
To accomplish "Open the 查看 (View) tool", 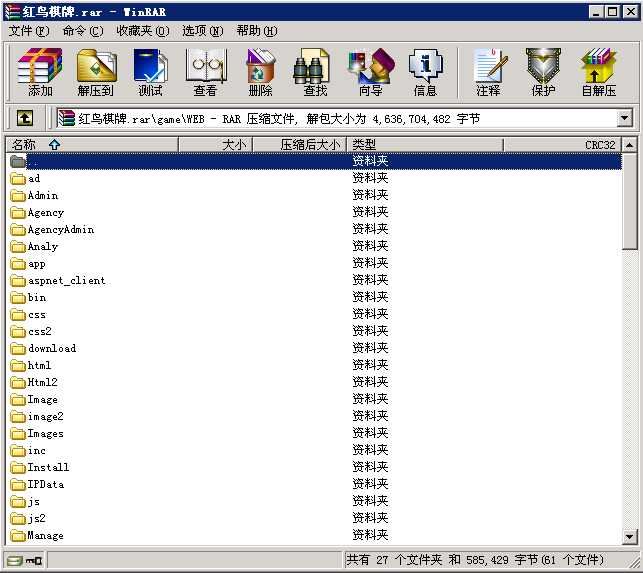I will coord(205,72).
